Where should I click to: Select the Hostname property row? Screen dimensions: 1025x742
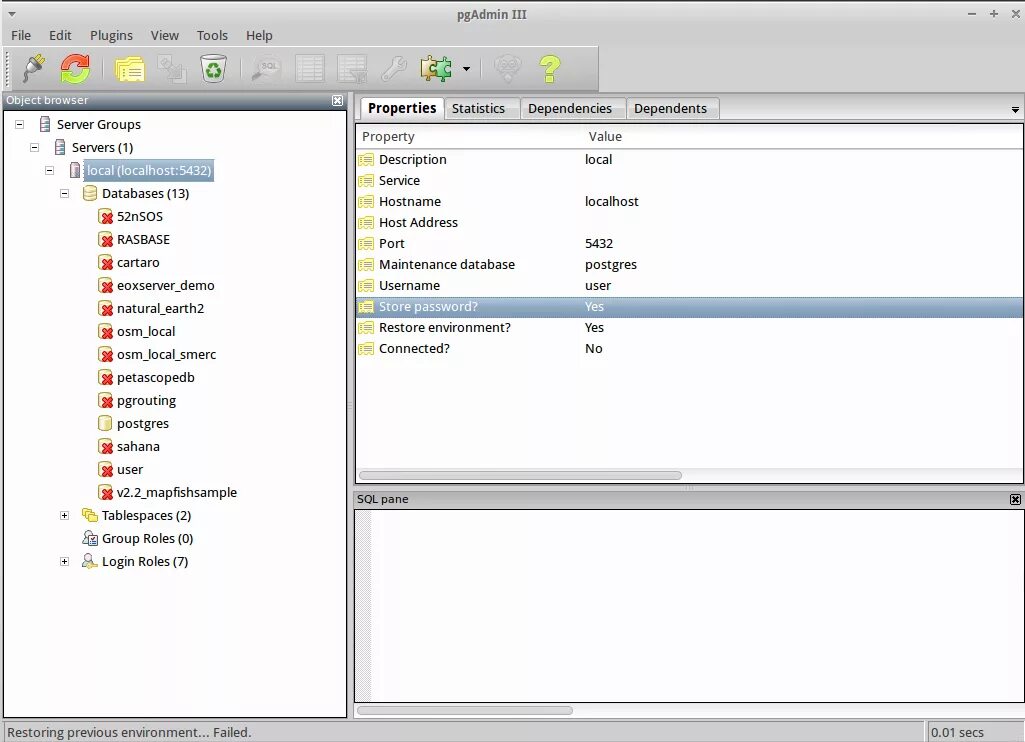pyautogui.click(x=689, y=201)
